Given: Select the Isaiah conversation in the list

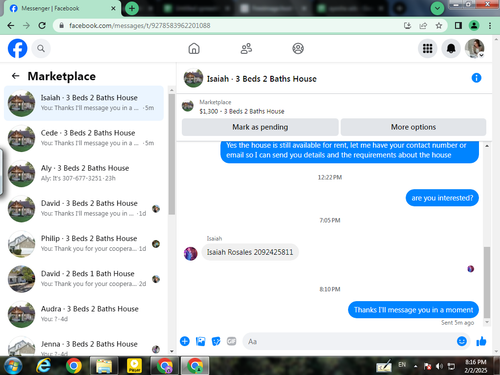Looking at the screenshot, I should (84, 103).
